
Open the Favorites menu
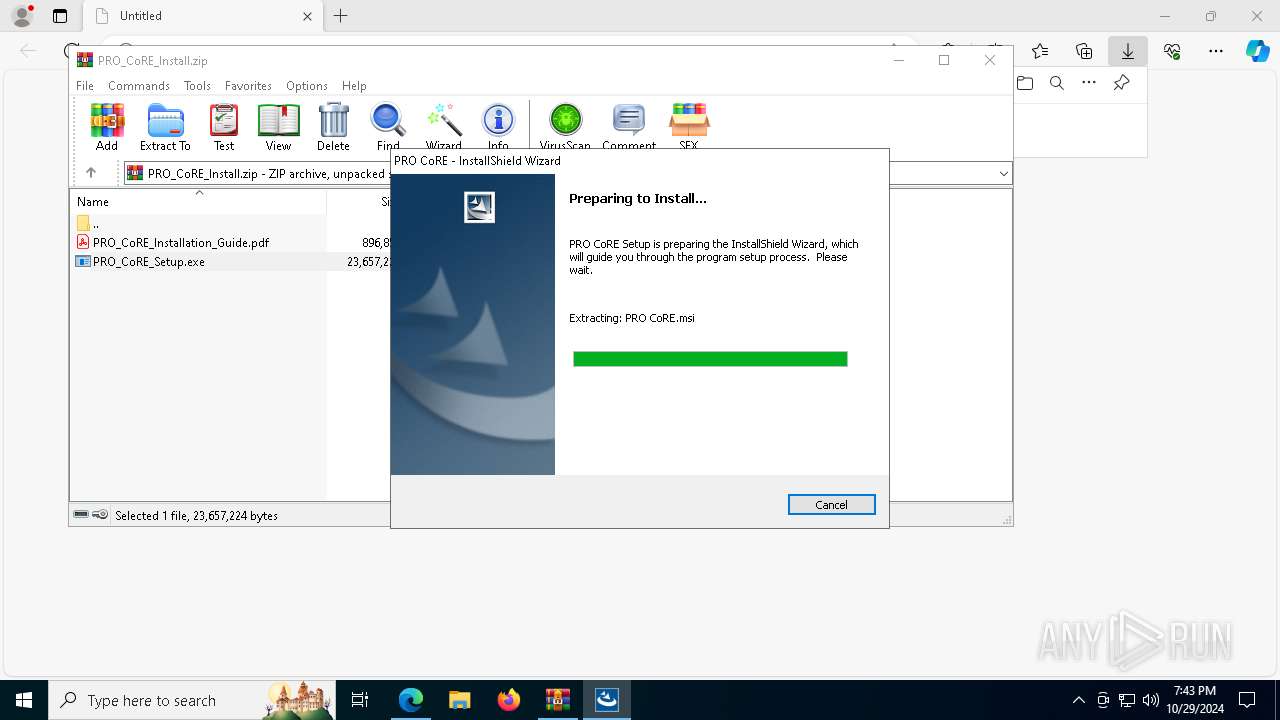point(248,86)
